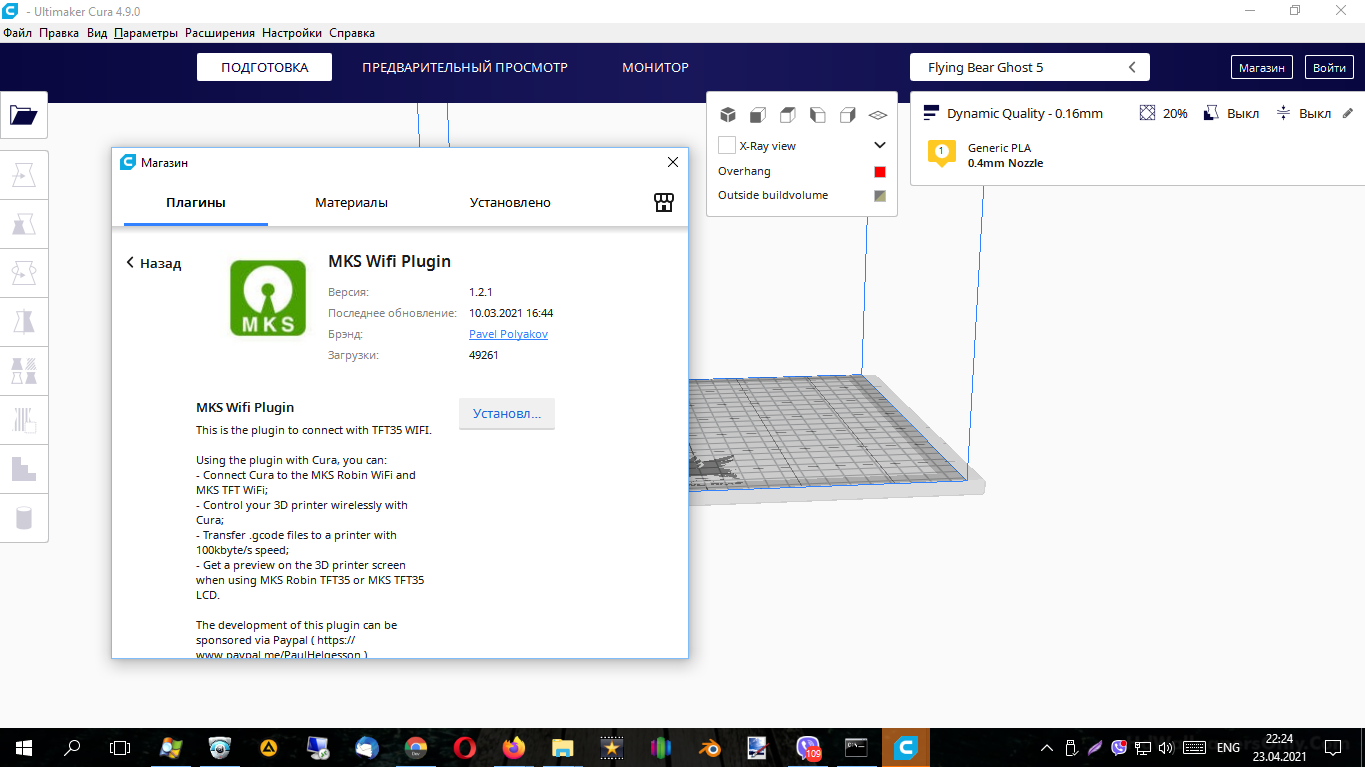Click the open file folder icon

tap(23, 114)
